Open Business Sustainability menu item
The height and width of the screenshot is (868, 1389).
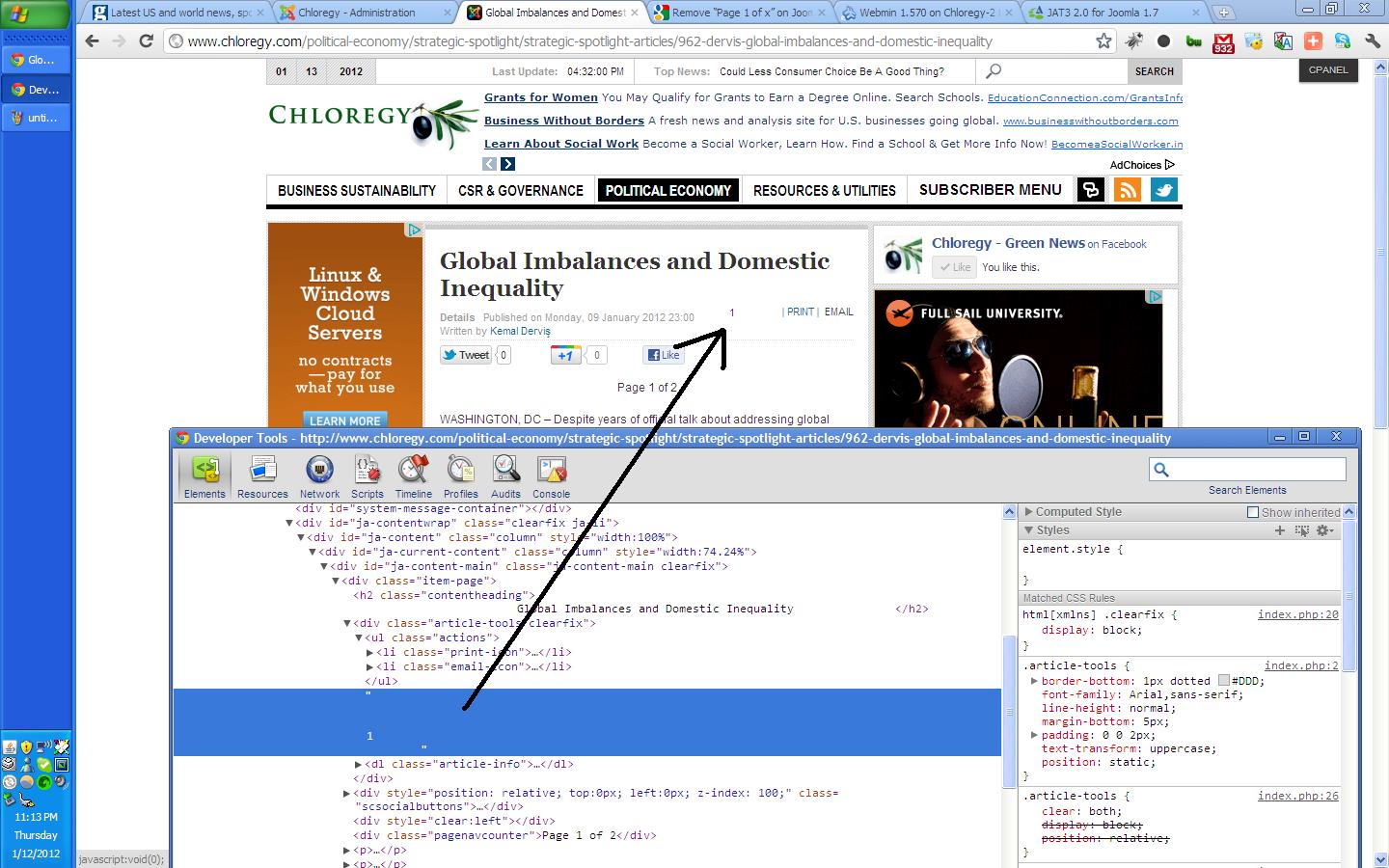(357, 190)
